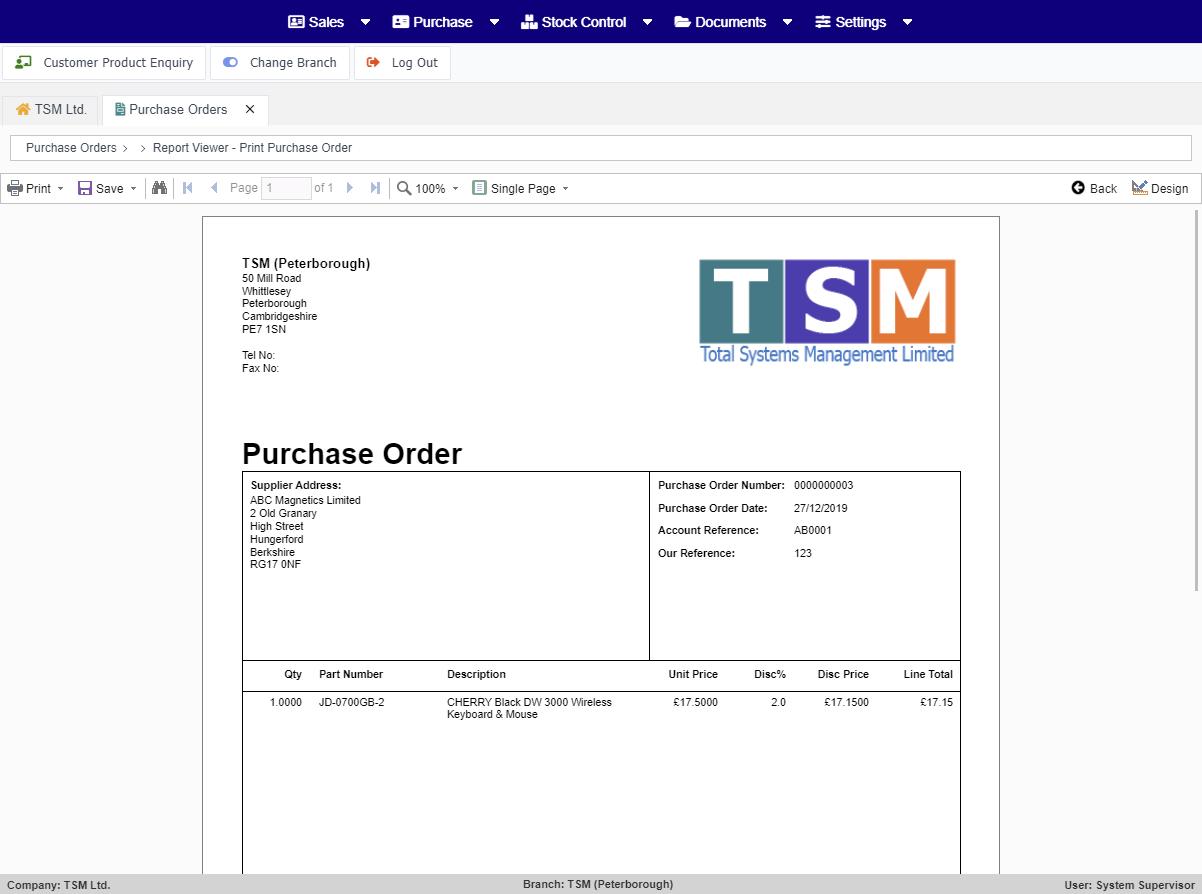Go to the previous page

coord(214,188)
